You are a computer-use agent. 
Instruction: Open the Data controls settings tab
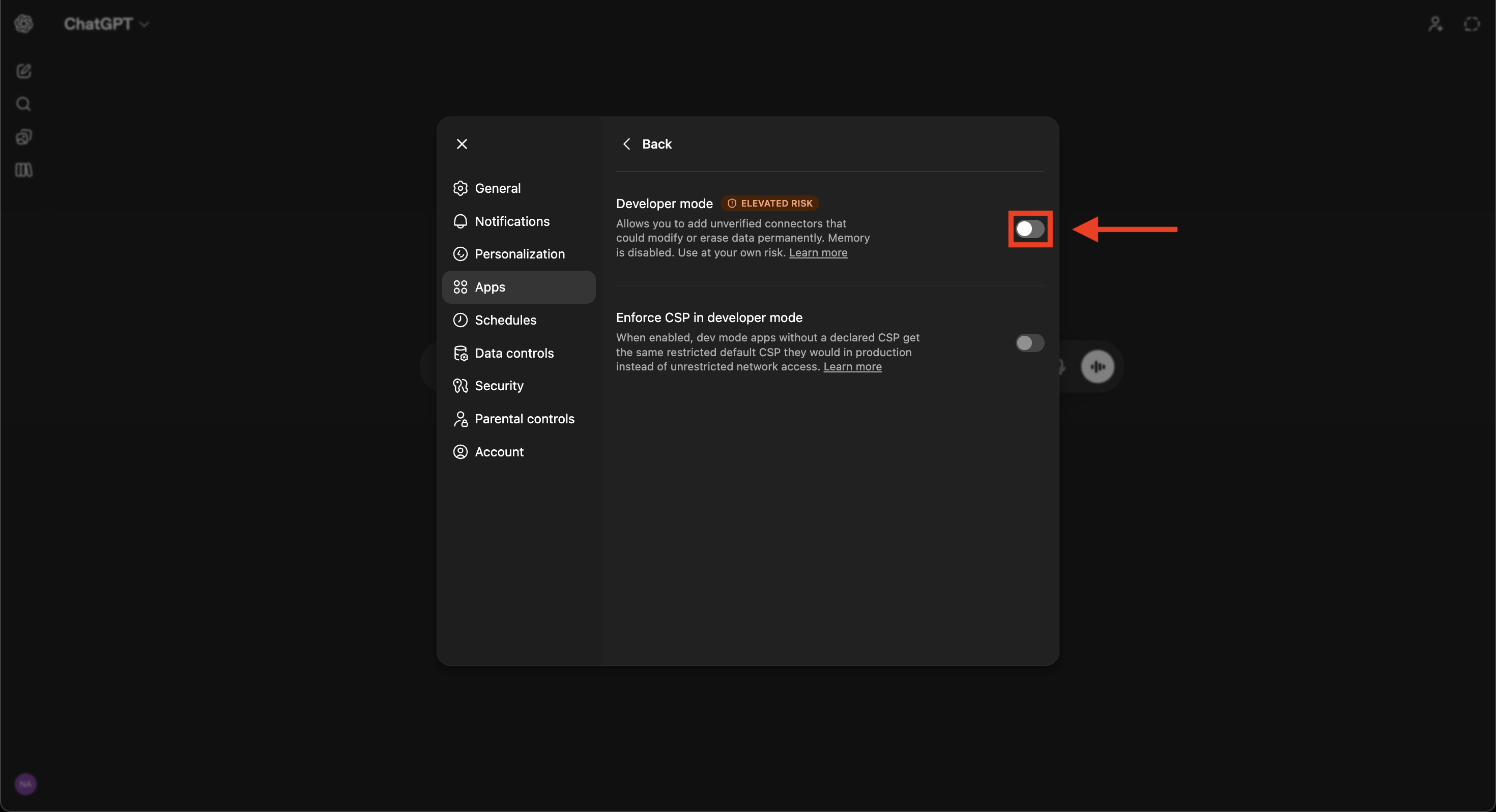[519, 353]
